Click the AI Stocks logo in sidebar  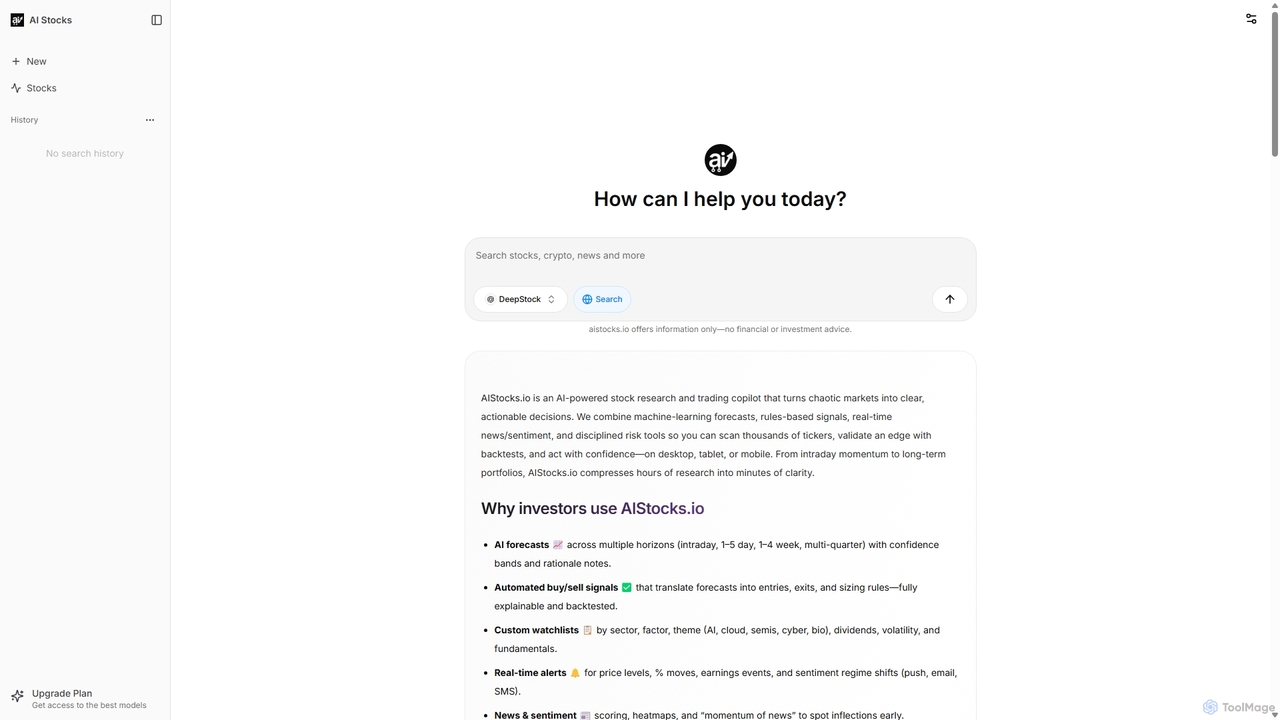tap(17, 20)
